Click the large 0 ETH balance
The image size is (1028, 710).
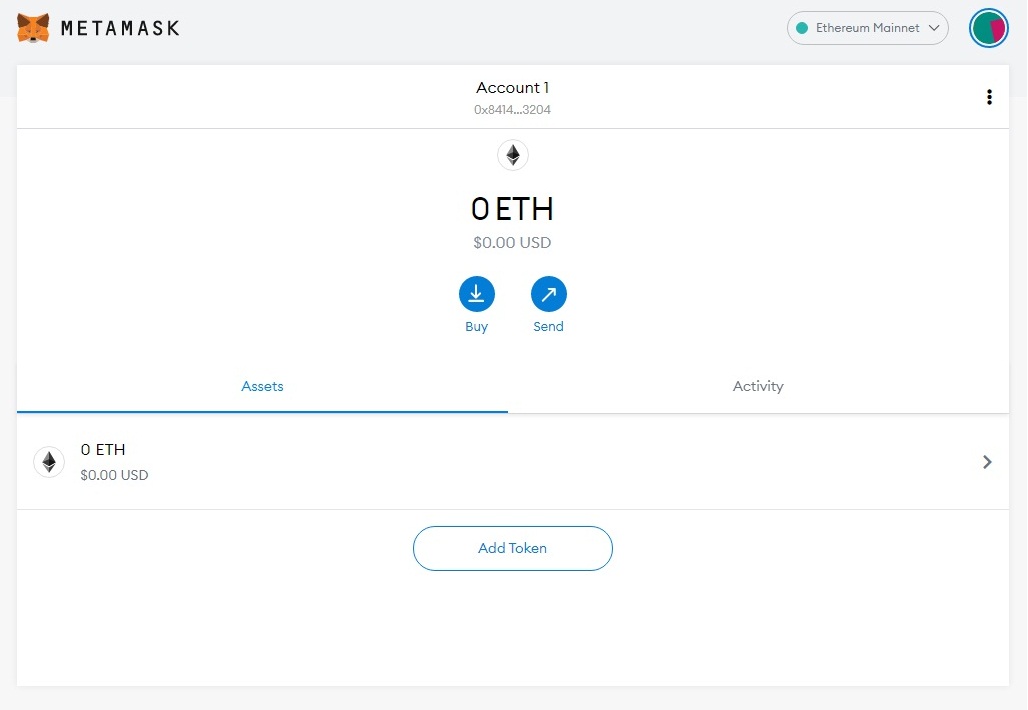click(512, 209)
